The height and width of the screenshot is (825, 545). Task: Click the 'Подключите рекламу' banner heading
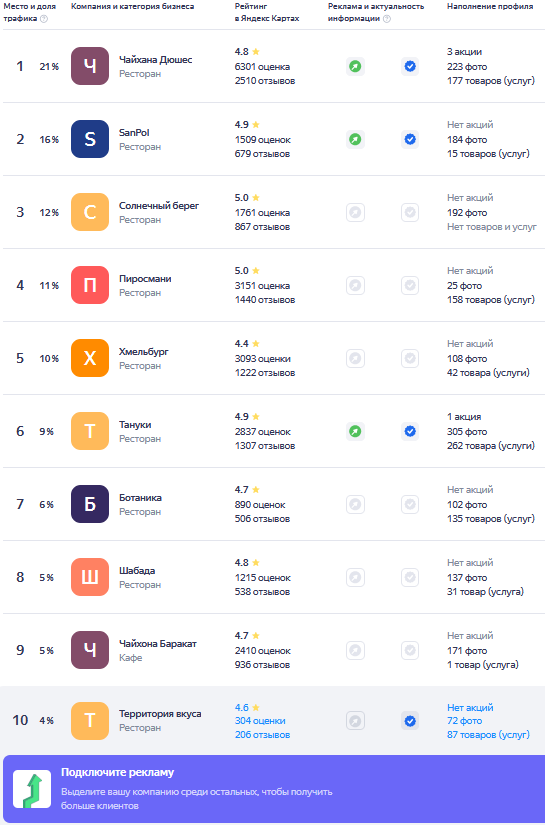click(x=117, y=772)
